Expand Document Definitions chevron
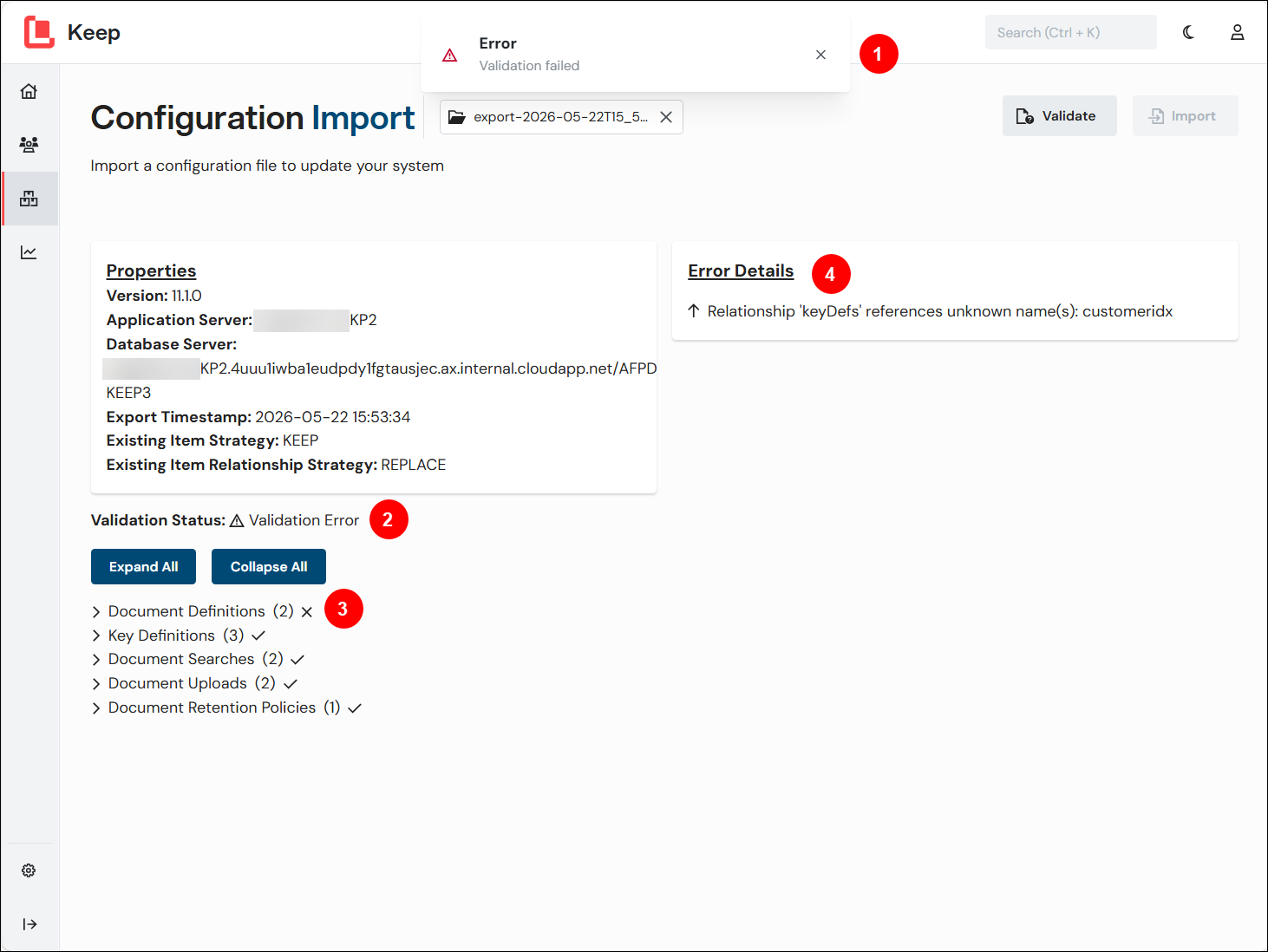The height and width of the screenshot is (952, 1268). [96, 612]
